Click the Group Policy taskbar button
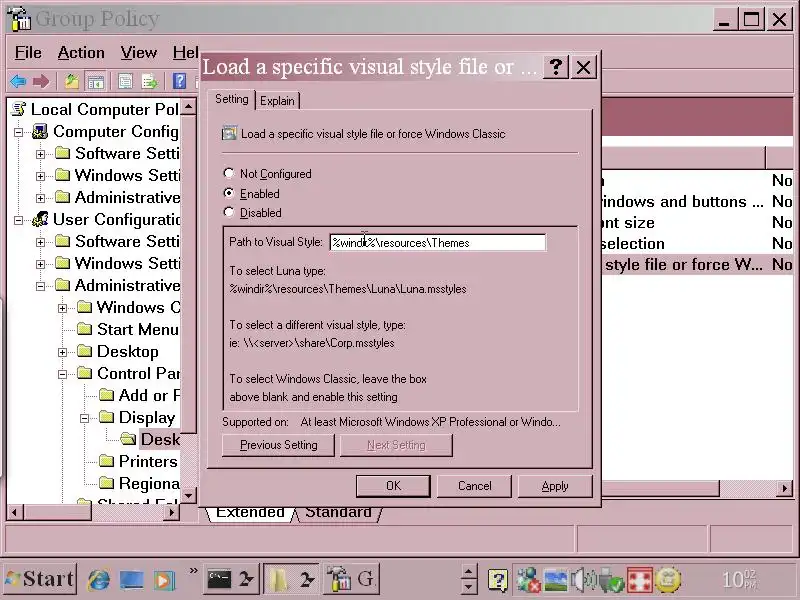Screen dimensions: 800x600 [351, 580]
